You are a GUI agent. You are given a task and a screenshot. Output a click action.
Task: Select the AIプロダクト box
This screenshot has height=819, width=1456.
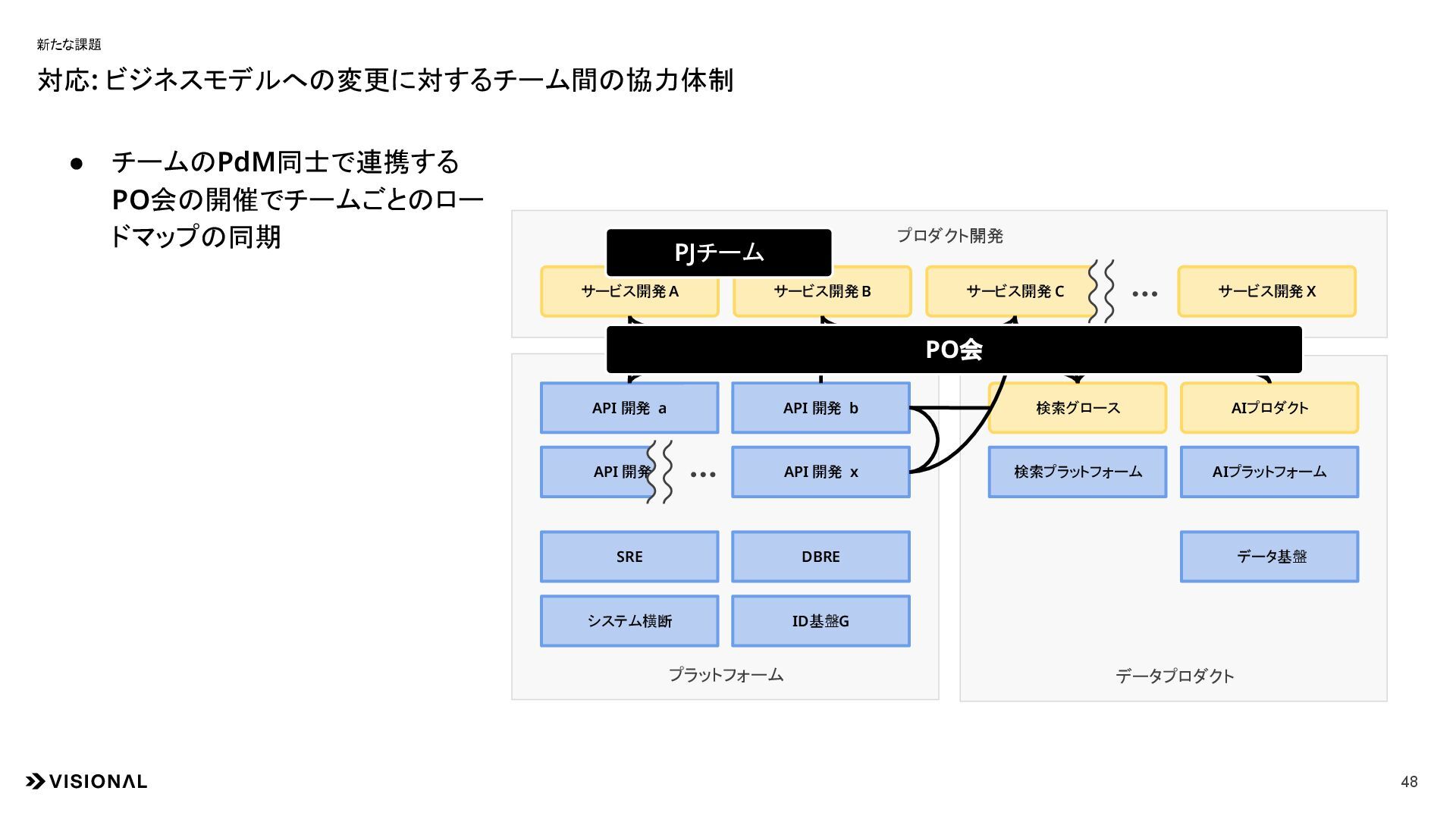coord(1269,408)
